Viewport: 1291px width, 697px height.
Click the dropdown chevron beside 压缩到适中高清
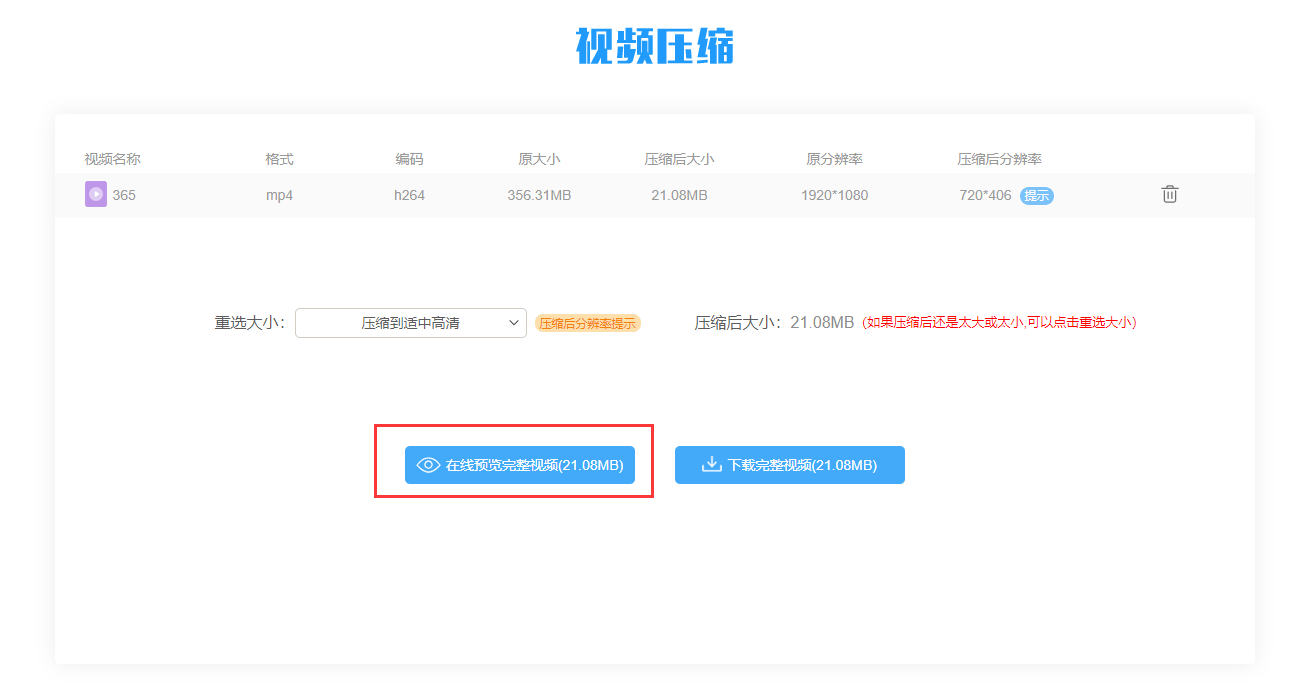coord(516,323)
